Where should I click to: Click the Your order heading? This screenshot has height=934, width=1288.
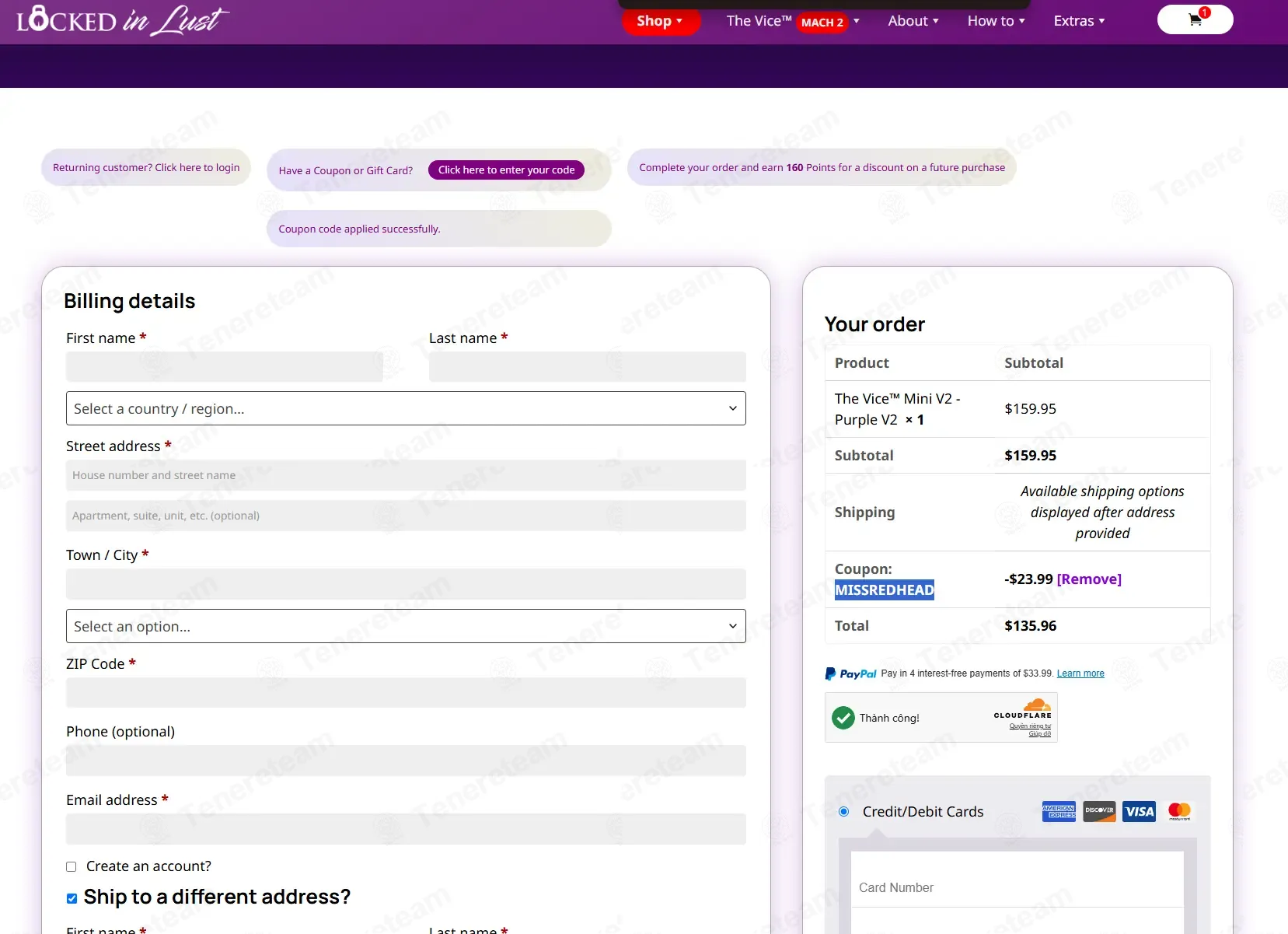[874, 324]
